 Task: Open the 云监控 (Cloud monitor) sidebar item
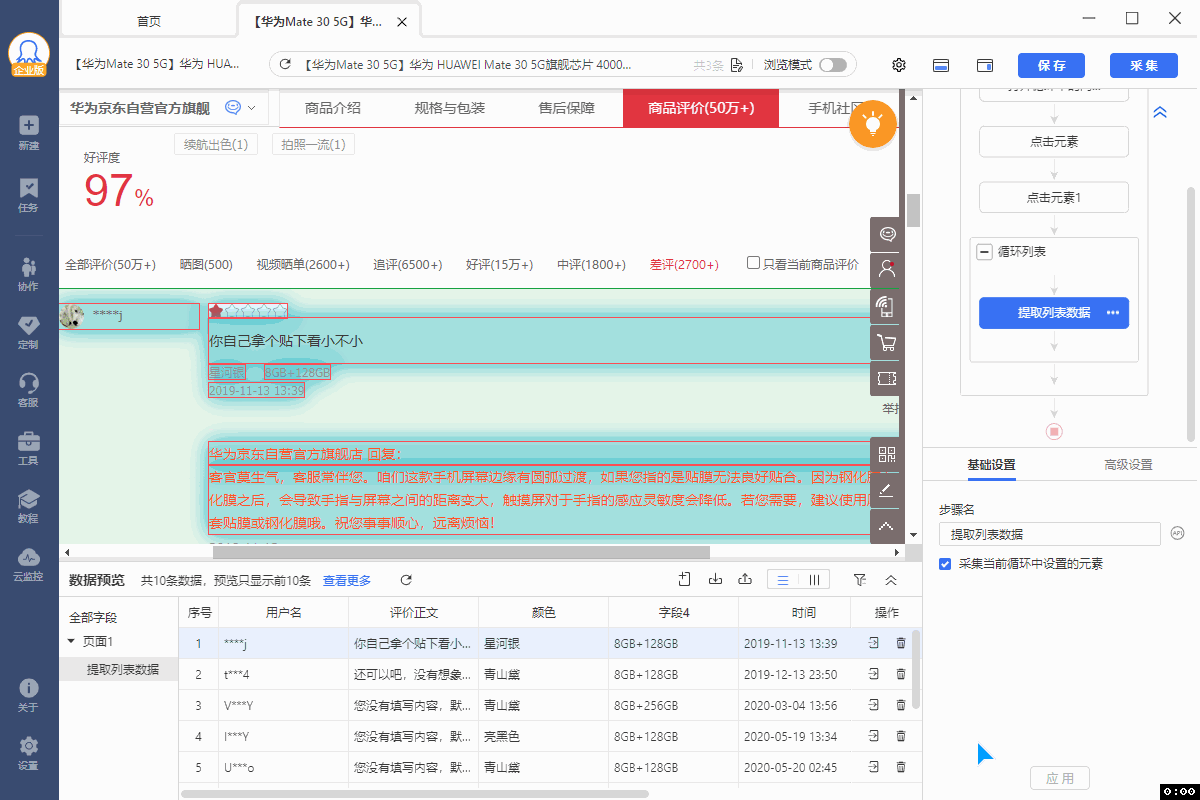click(x=29, y=564)
